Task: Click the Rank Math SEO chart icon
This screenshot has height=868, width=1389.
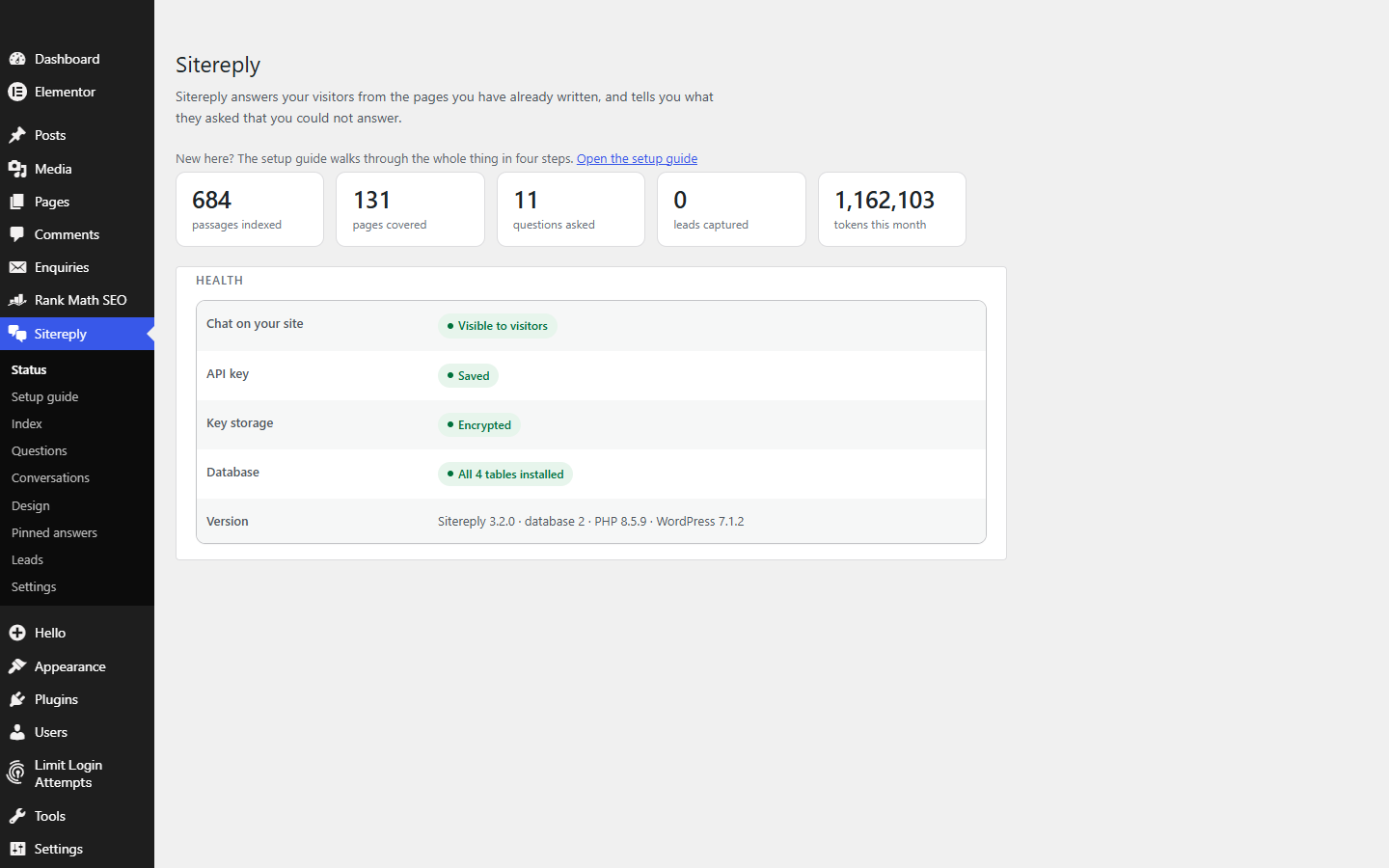Action: click(17, 300)
